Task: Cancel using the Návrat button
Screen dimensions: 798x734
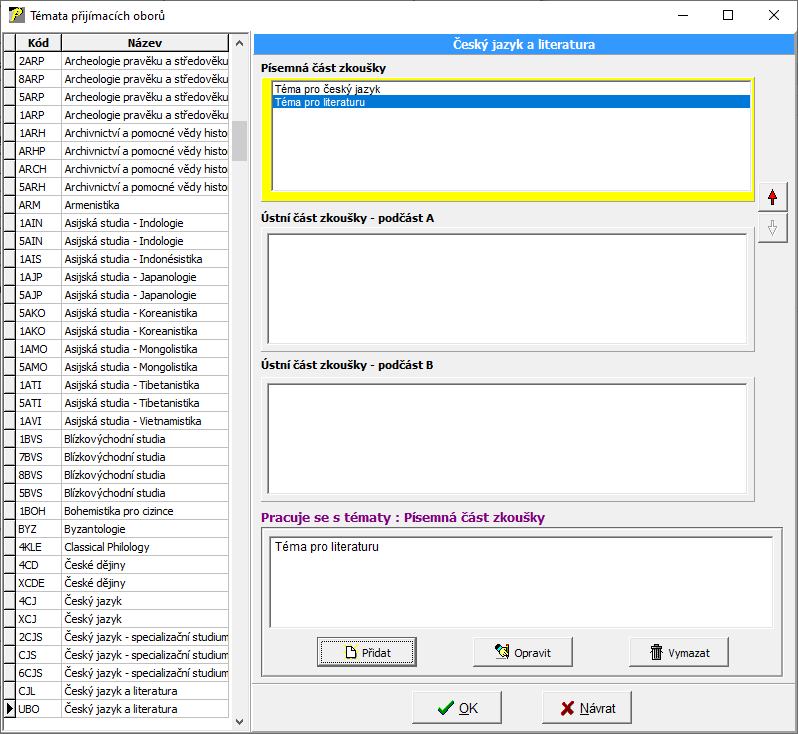Action: pos(587,708)
